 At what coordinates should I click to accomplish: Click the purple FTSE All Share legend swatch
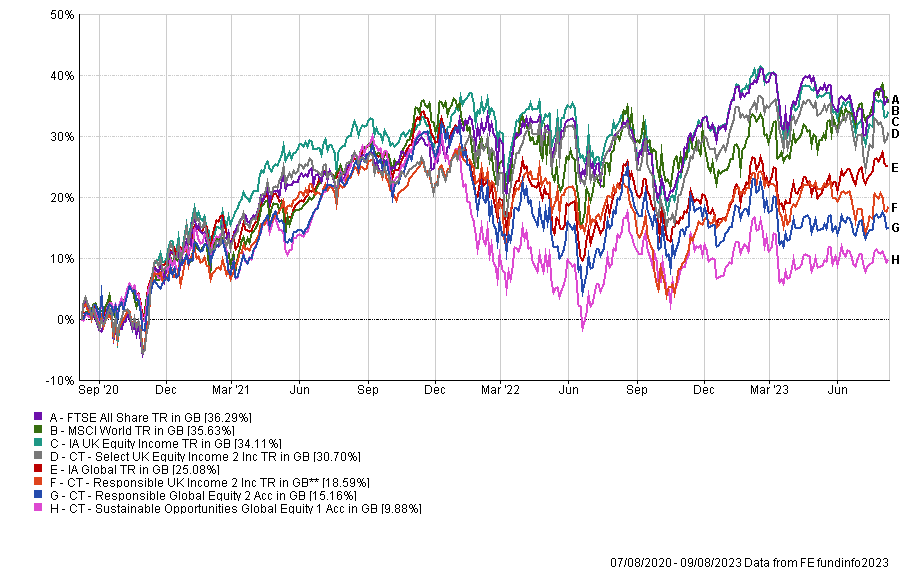[38, 416]
